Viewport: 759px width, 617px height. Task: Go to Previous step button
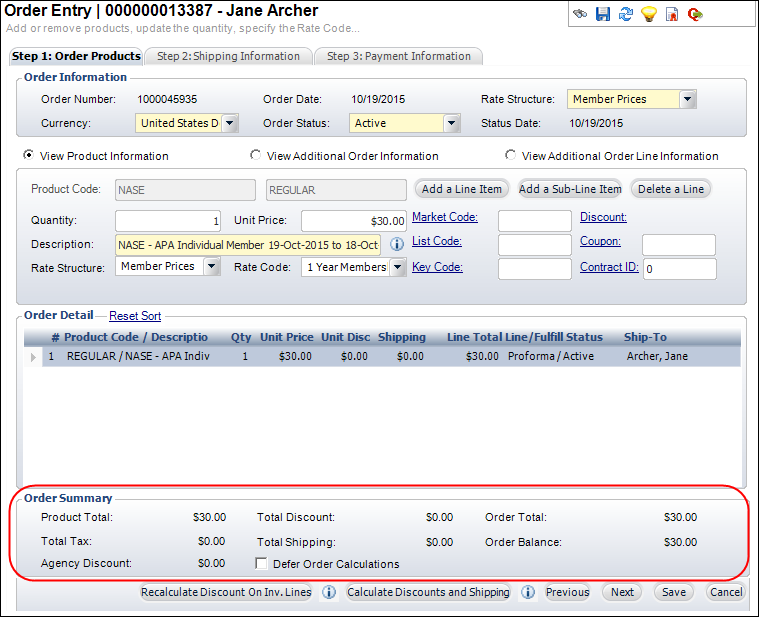point(567,592)
